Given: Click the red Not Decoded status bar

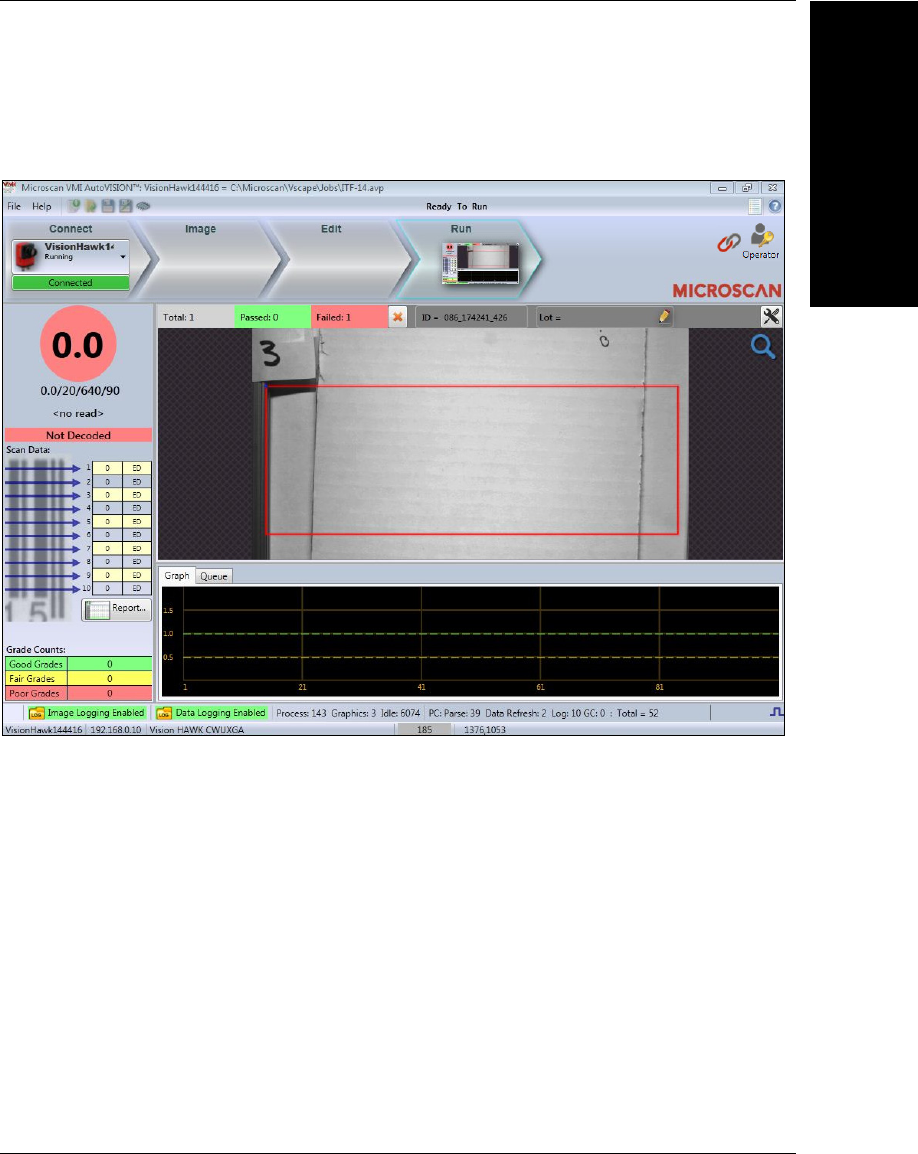Looking at the screenshot, I should pos(78,435).
